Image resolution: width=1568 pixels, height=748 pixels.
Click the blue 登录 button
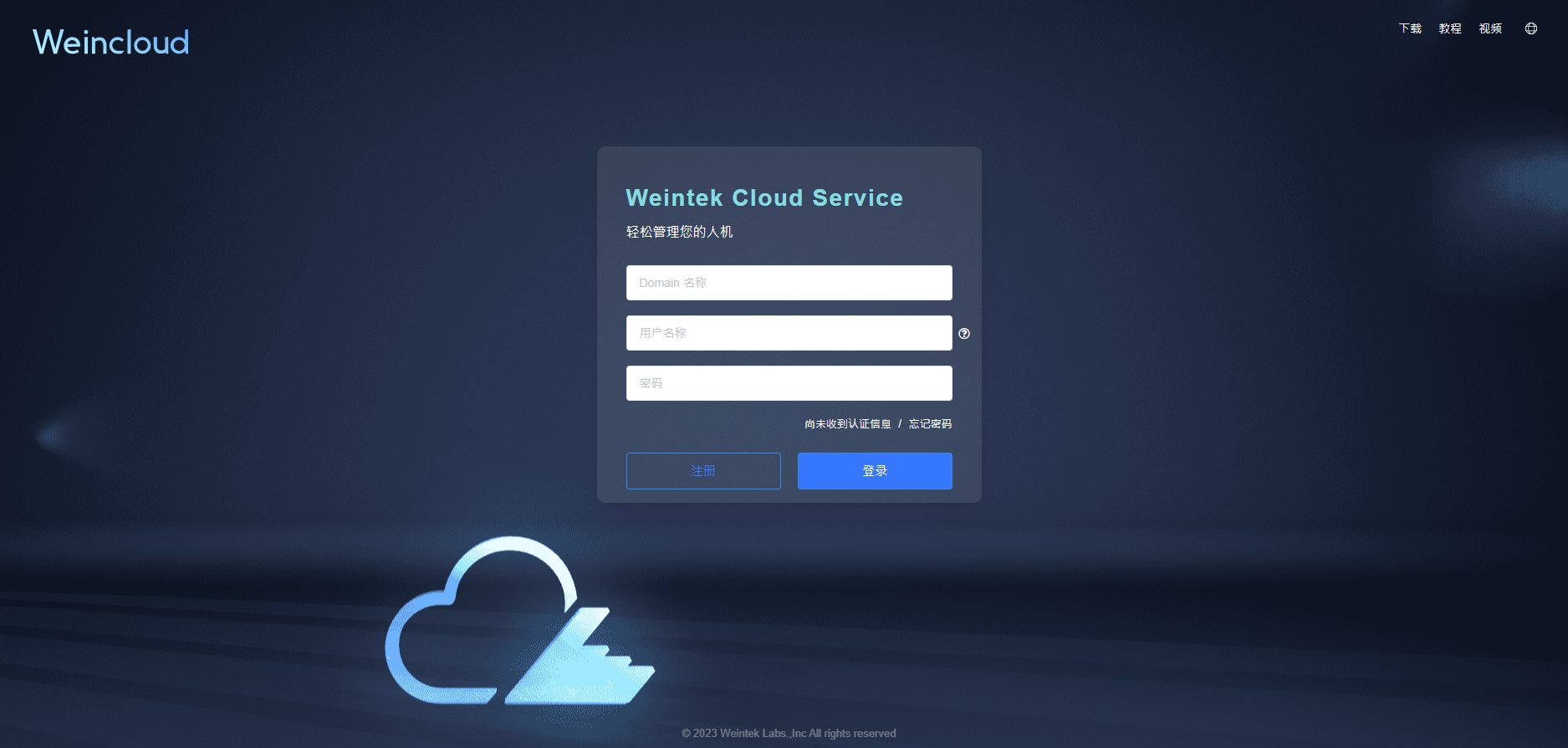coord(875,471)
